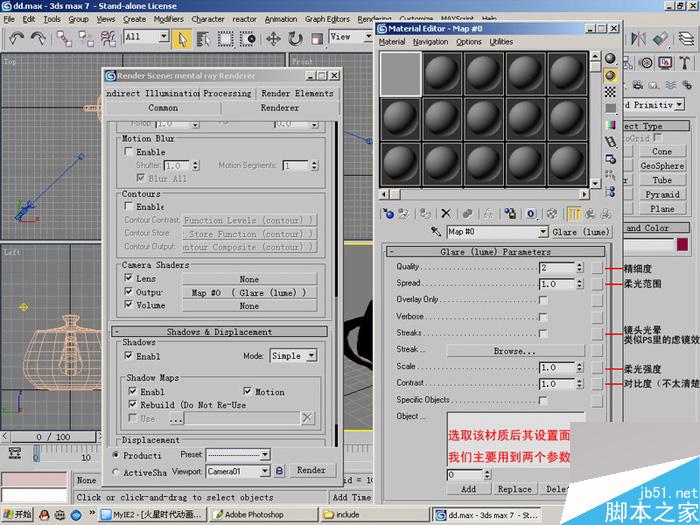Toggle Window/Crossing selection mode

coord(247,39)
